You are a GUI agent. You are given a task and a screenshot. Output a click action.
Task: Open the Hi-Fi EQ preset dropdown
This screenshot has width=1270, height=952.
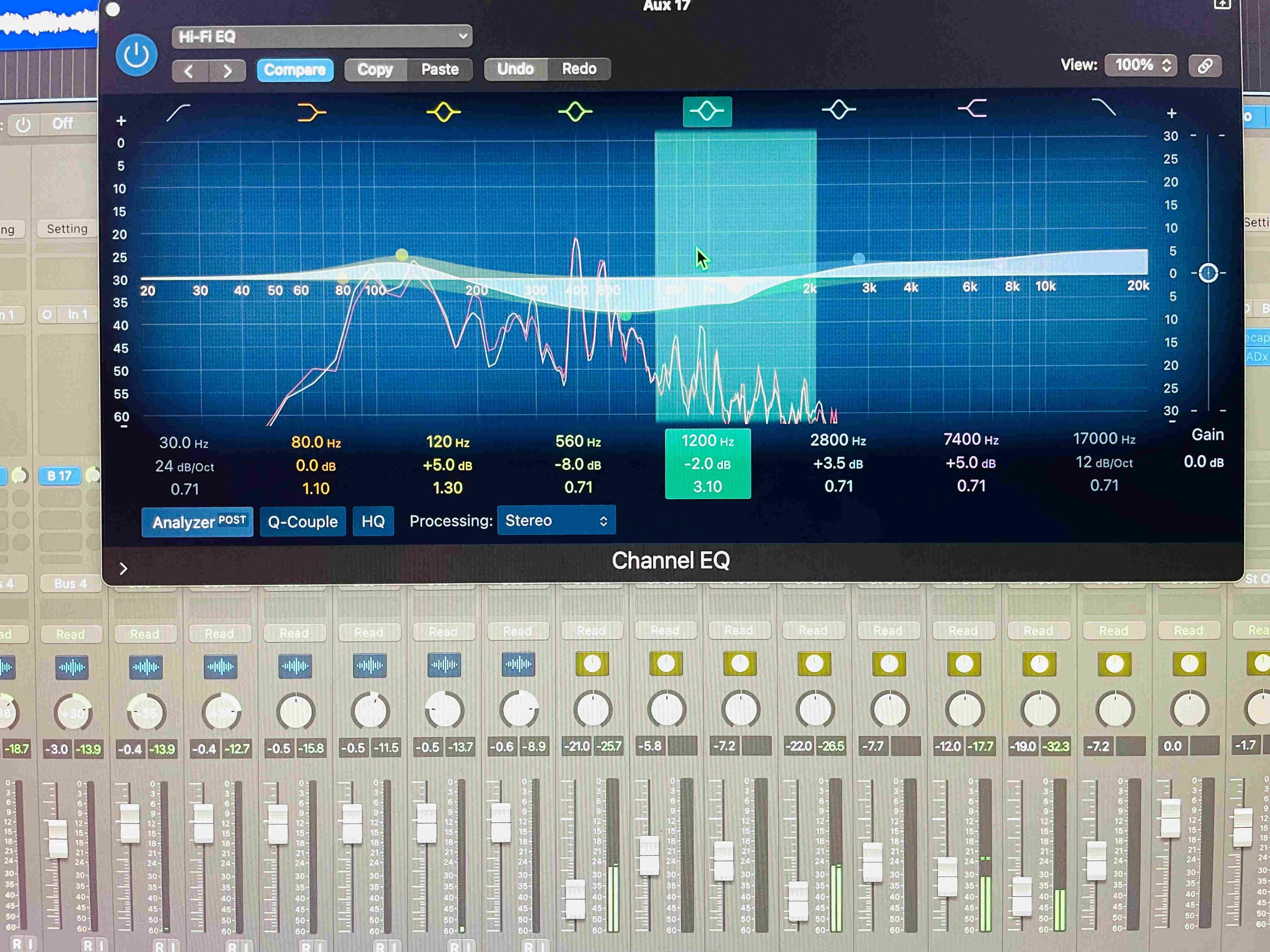tap(322, 37)
